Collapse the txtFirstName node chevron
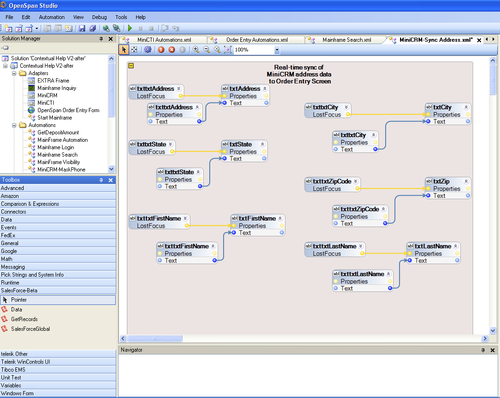The image size is (500, 398). (x=280, y=218)
